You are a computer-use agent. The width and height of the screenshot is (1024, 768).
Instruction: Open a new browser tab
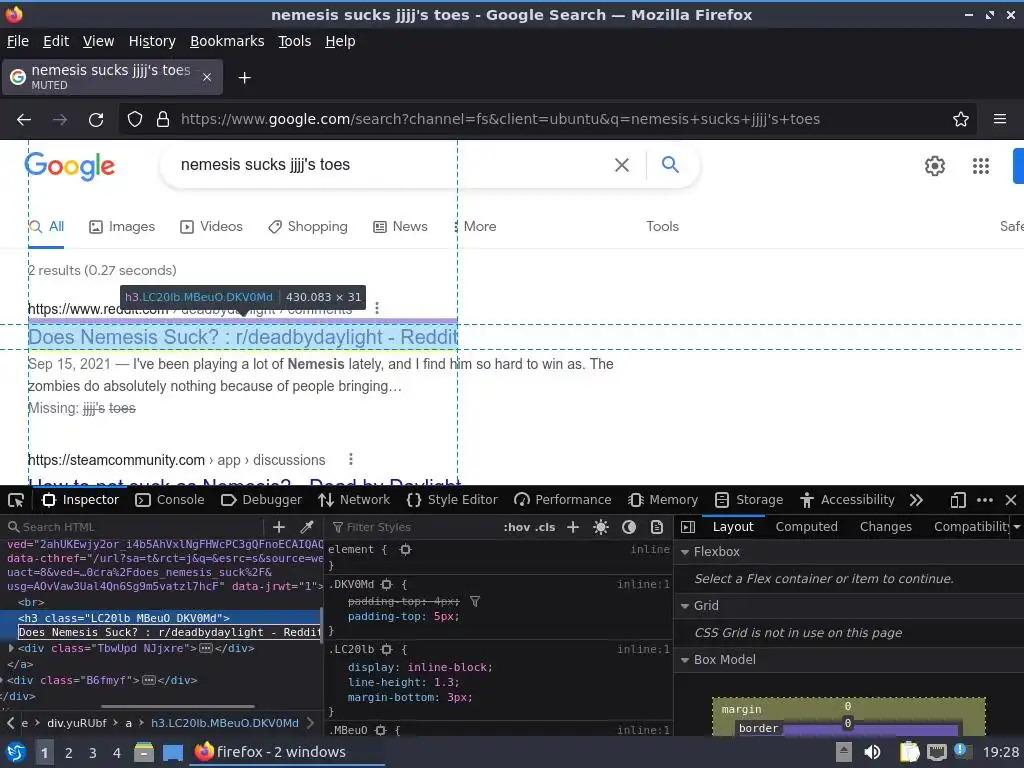pyautogui.click(x=244, y=78)
